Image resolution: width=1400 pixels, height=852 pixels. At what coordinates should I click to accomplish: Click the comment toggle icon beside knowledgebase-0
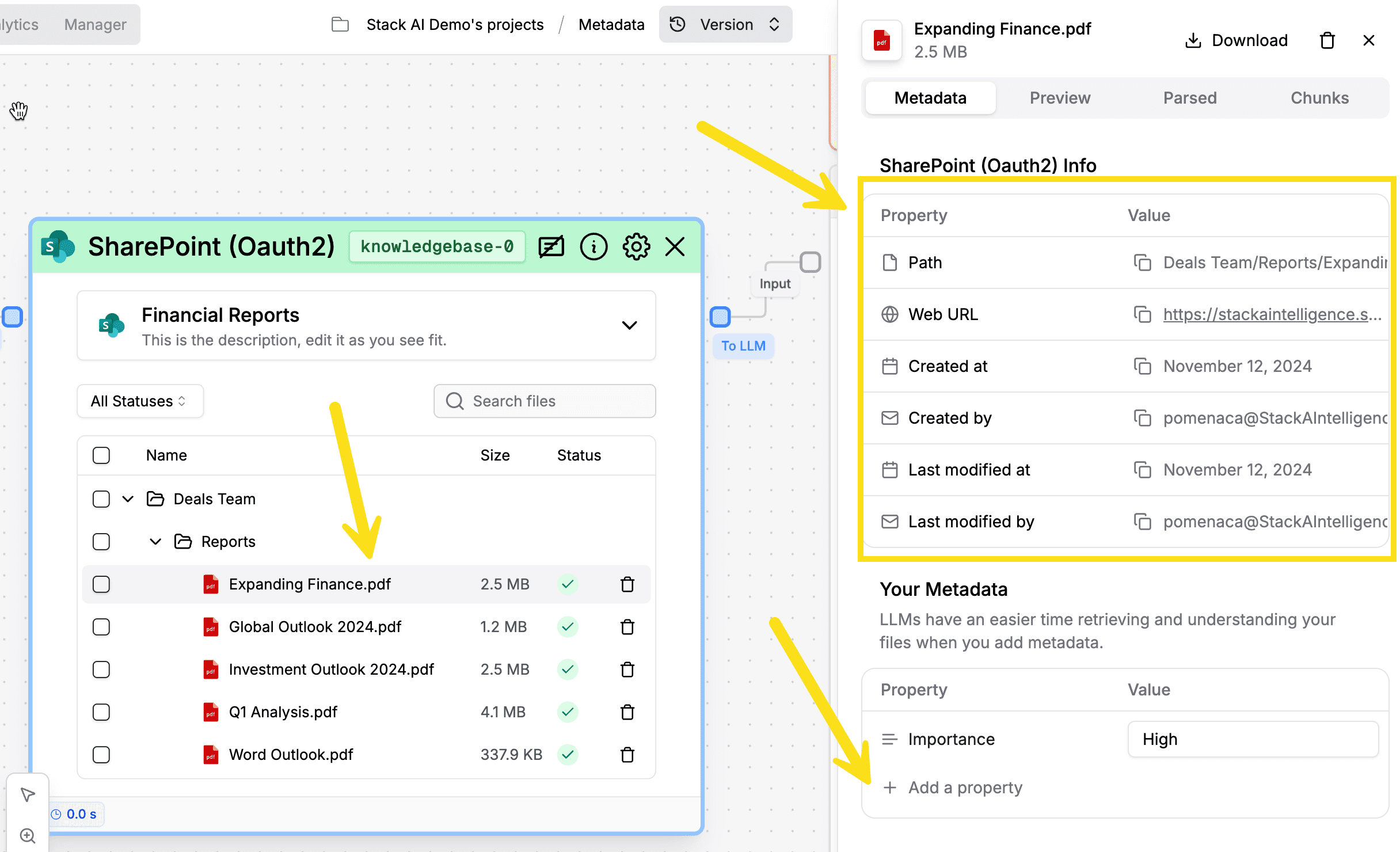coord(551,247)
